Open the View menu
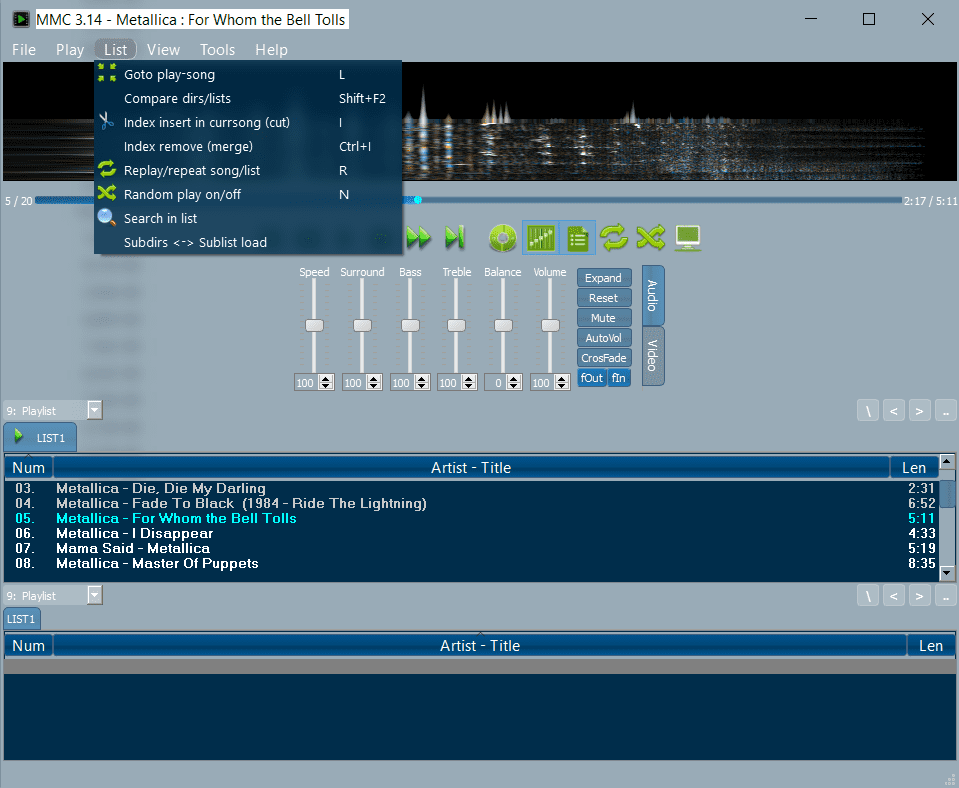Screen dimensions: 959x788 (163, 50)
